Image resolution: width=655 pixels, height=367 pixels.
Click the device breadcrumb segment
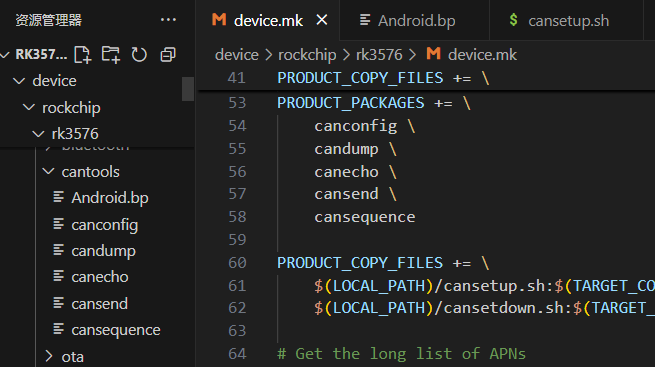[236, 55]
